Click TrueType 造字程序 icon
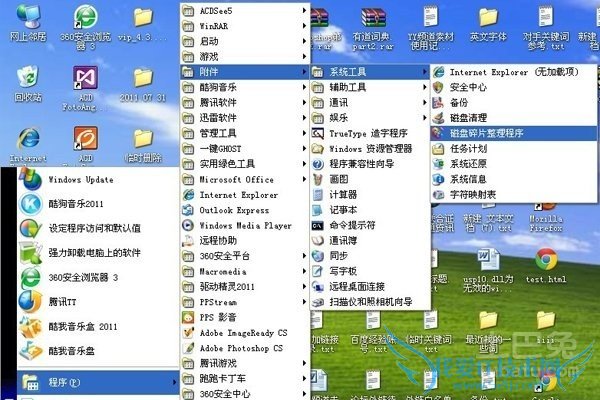This screenshot has width=600, height=400. (x=318, y=133)
